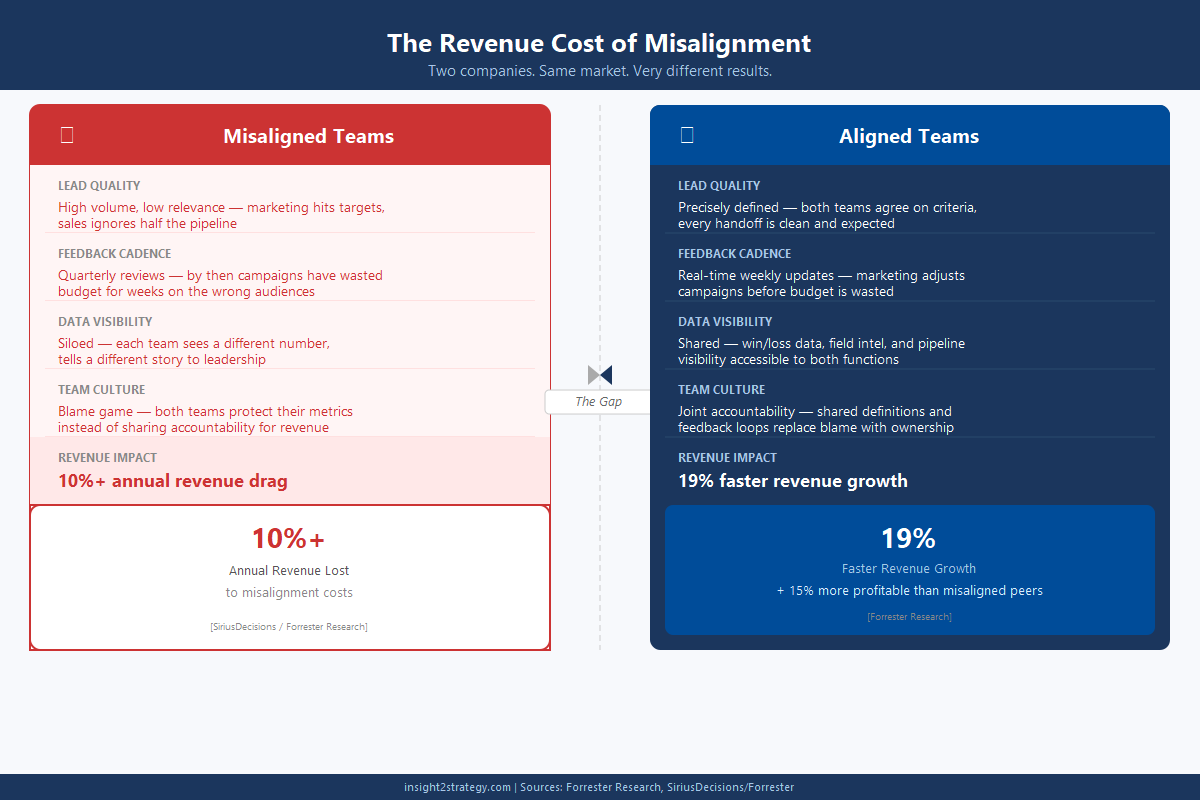Click the large '19%' statistic
This screenshot has width=1200, height=800.
tap(908, 538)
